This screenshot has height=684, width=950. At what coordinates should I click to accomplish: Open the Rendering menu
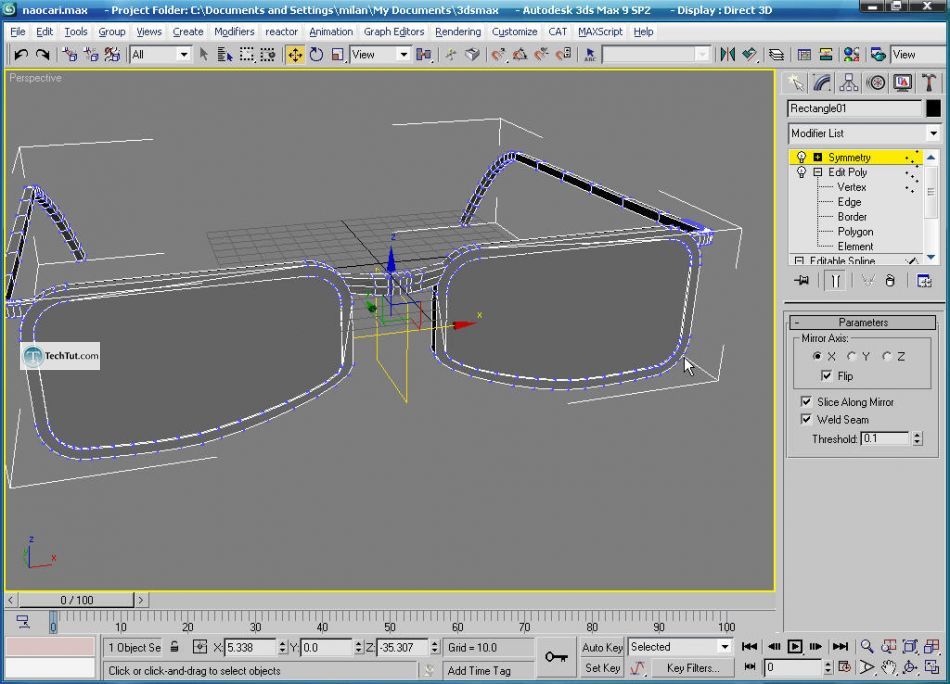(458, 32)
